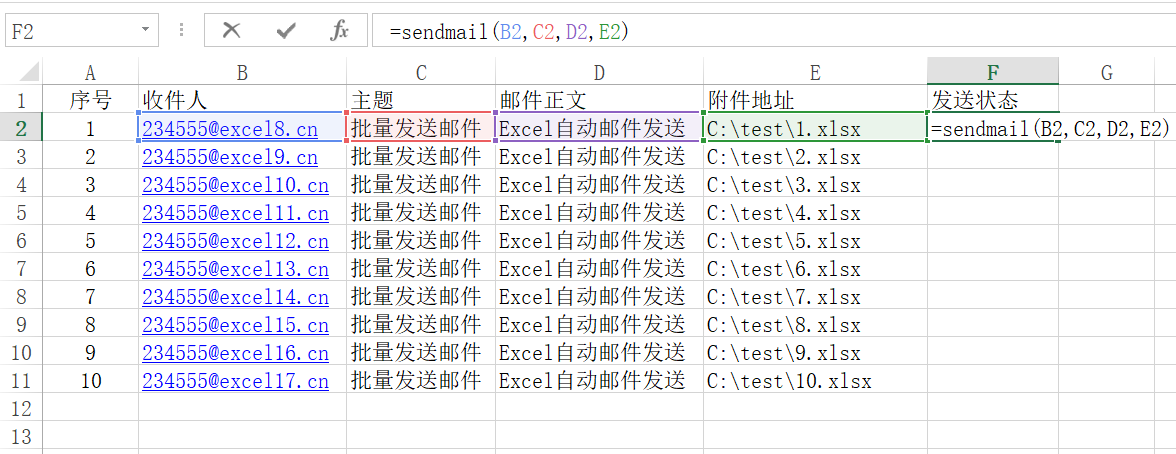This screenshot has height=454, width=1176.
Task: Select cell C:\test\1.xlsx
Action: (815, 128)
